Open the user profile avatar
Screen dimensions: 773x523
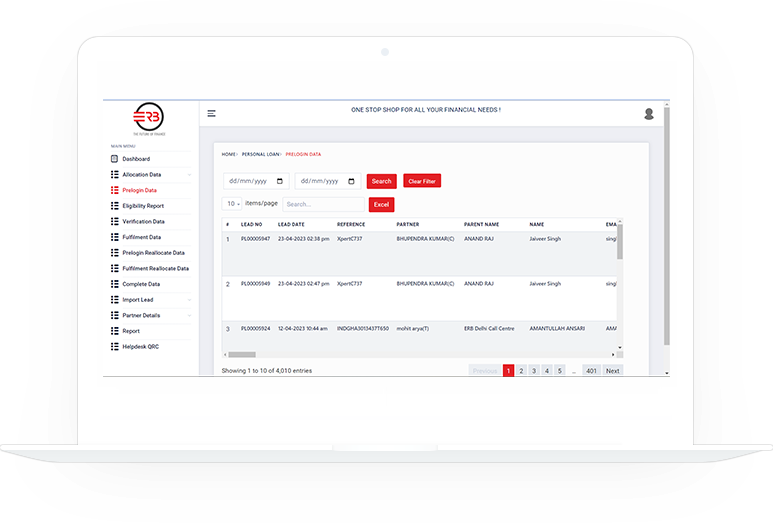649,114
